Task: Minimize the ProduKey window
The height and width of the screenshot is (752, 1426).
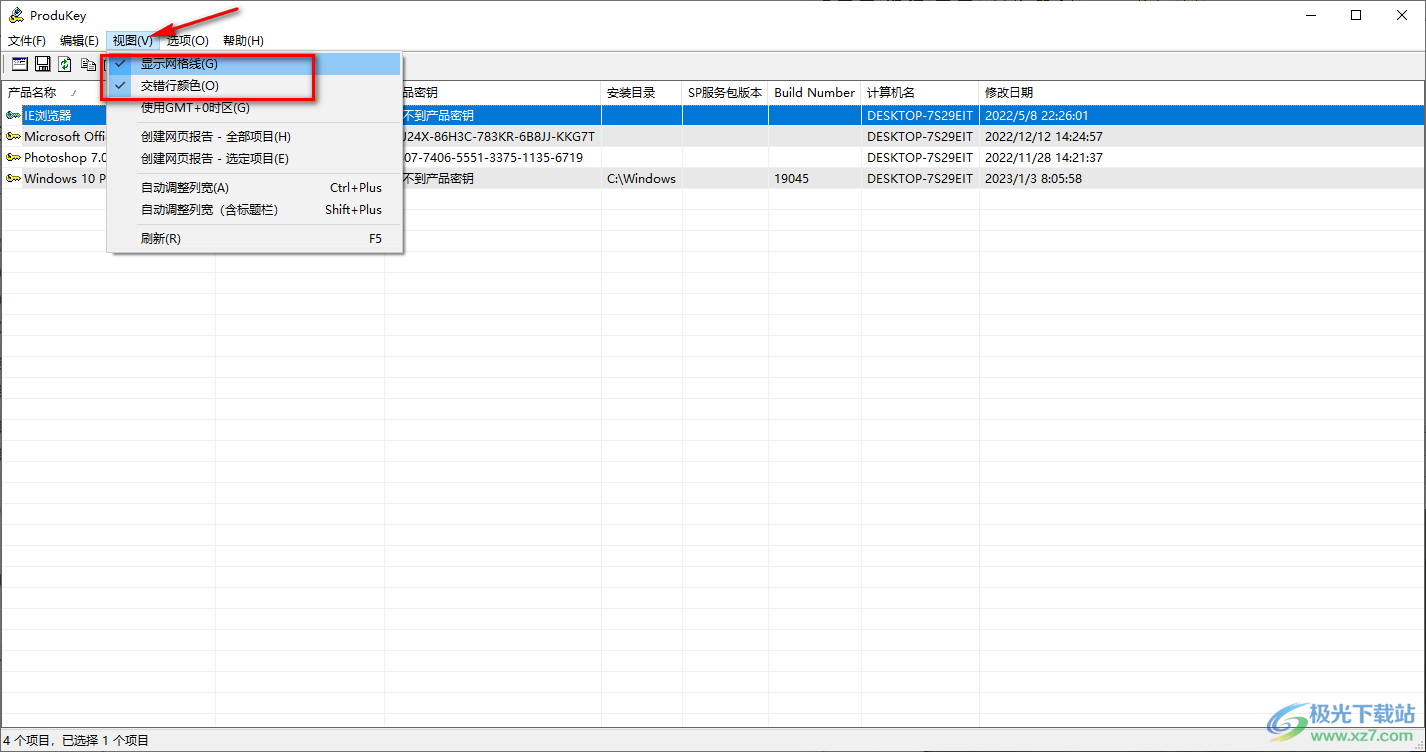Action: coord(1311,15)
